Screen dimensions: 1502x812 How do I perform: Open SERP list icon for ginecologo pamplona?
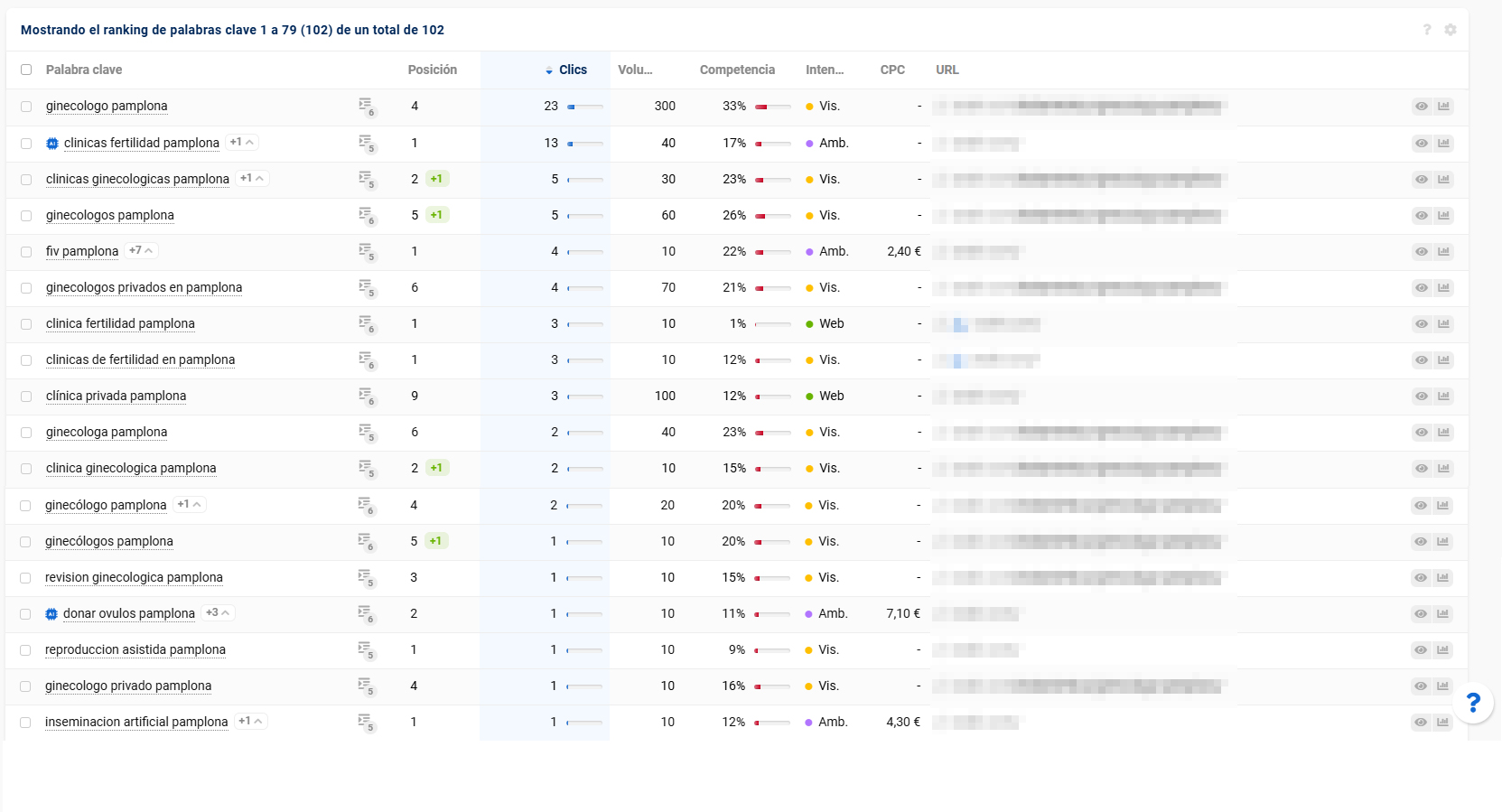click(x=366, y=106)
